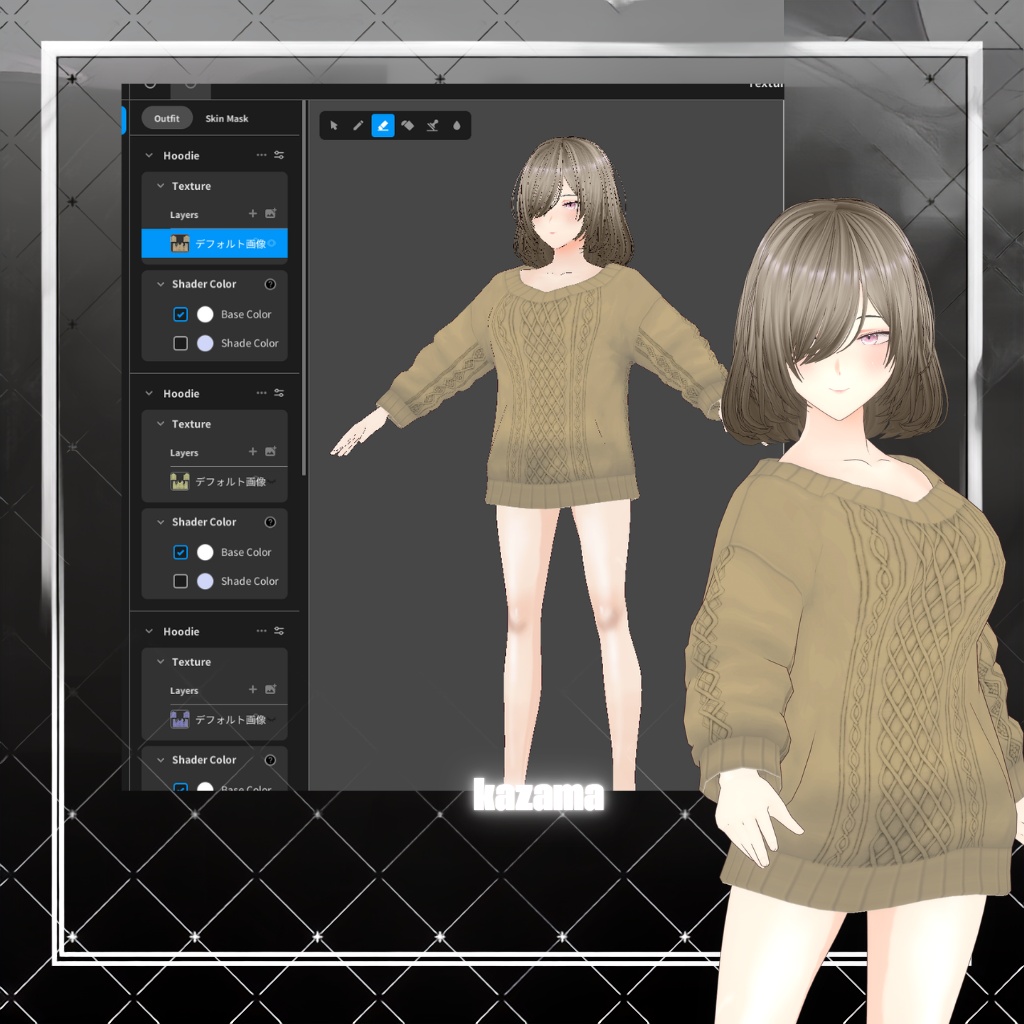This screenshot has height=1024, width=1024.
Task: Collapse Shader Color group in second Hoodie
Action: 160,522
